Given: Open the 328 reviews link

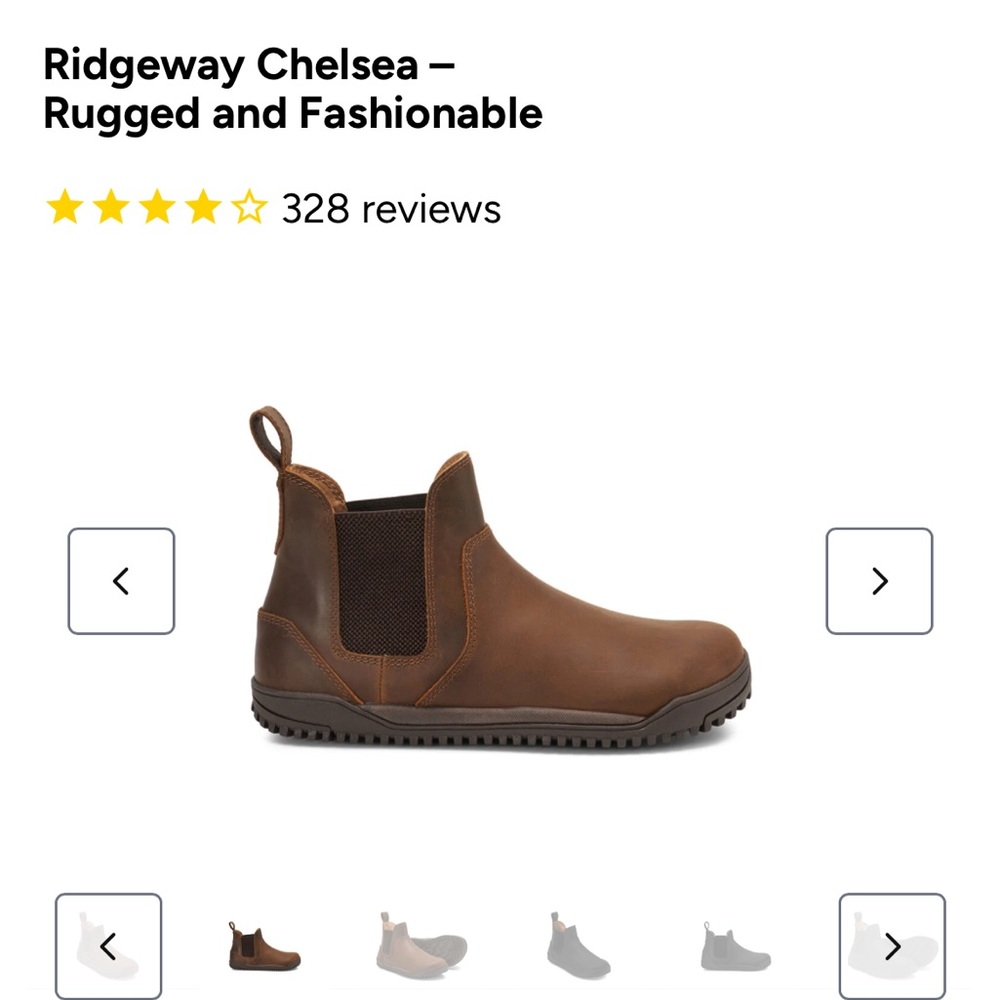Looking at the screenshot, I should [x=388, y=209].
